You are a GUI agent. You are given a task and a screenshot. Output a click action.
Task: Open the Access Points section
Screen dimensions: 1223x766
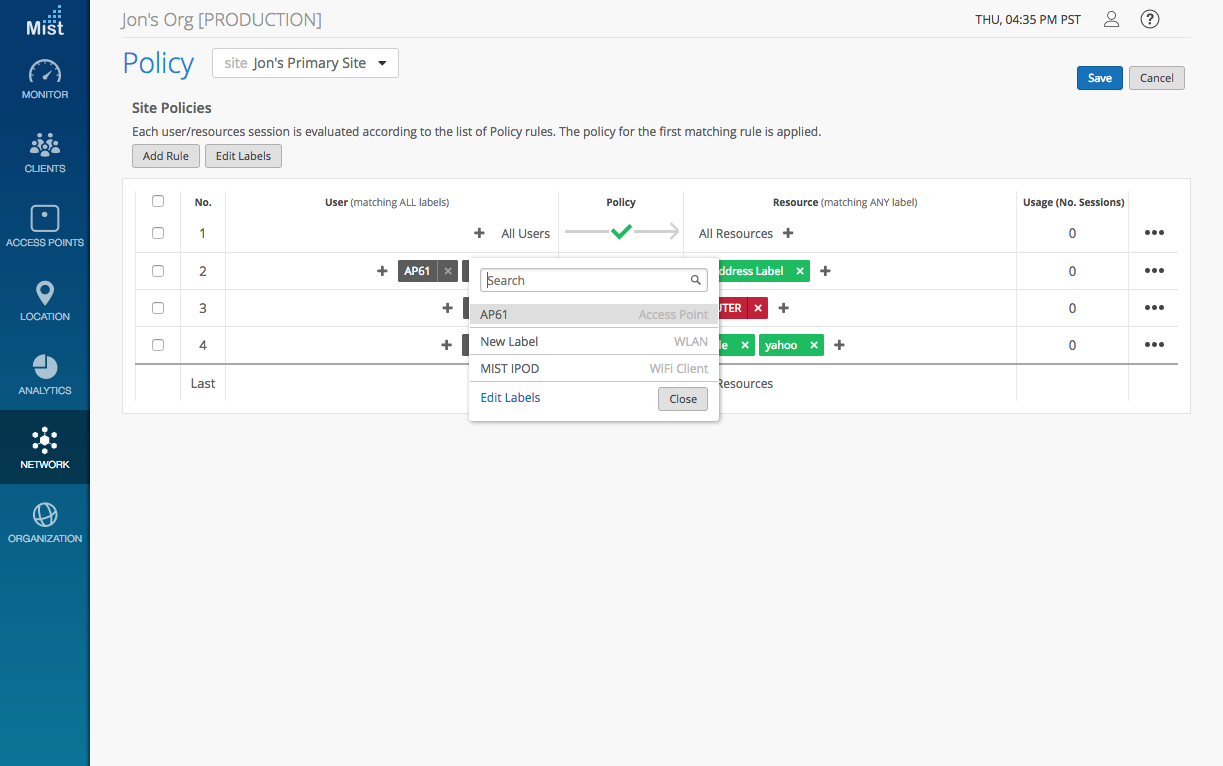tap(45, 227)
